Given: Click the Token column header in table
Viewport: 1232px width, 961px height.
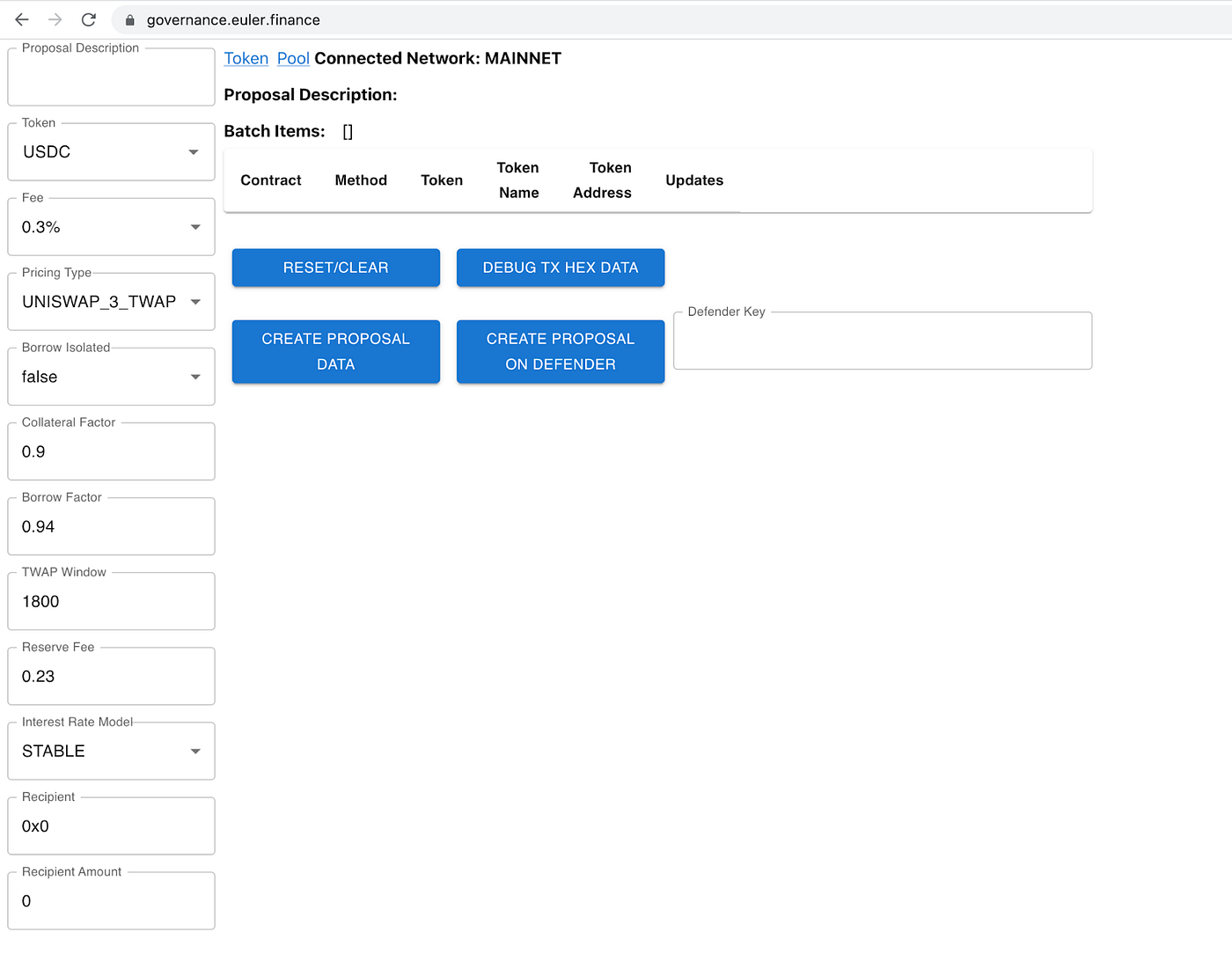Looking at the screenshot, I should point(442,180).
